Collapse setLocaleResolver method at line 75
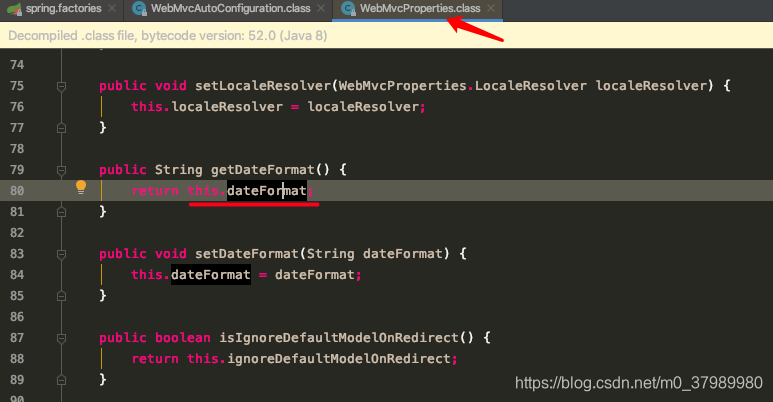The image size is (773, 402). pyautogui.click(x=61, y=86)
